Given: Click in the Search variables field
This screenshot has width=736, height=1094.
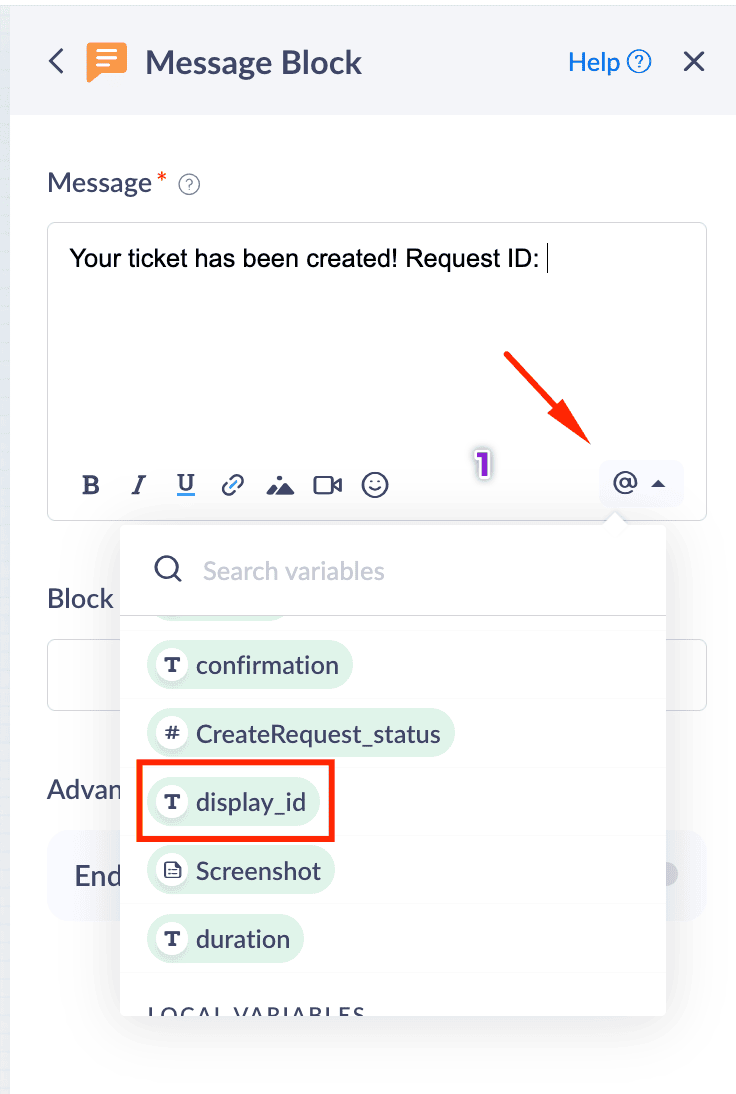Looking at the screenshot, I should [400, 571].
